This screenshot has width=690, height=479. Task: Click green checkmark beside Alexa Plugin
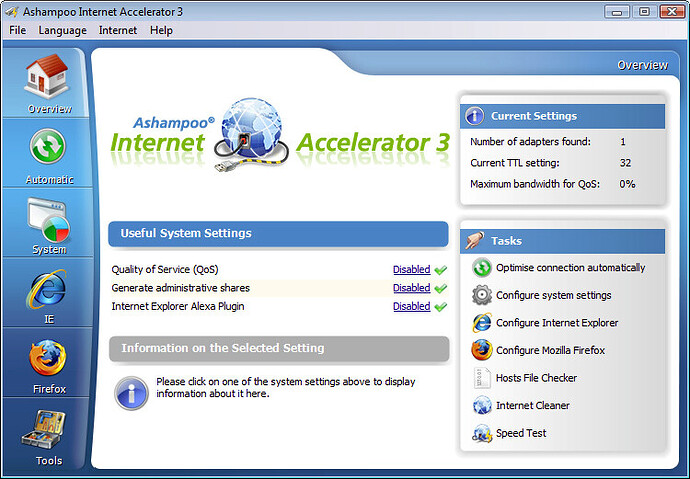[x=441, y=307]
